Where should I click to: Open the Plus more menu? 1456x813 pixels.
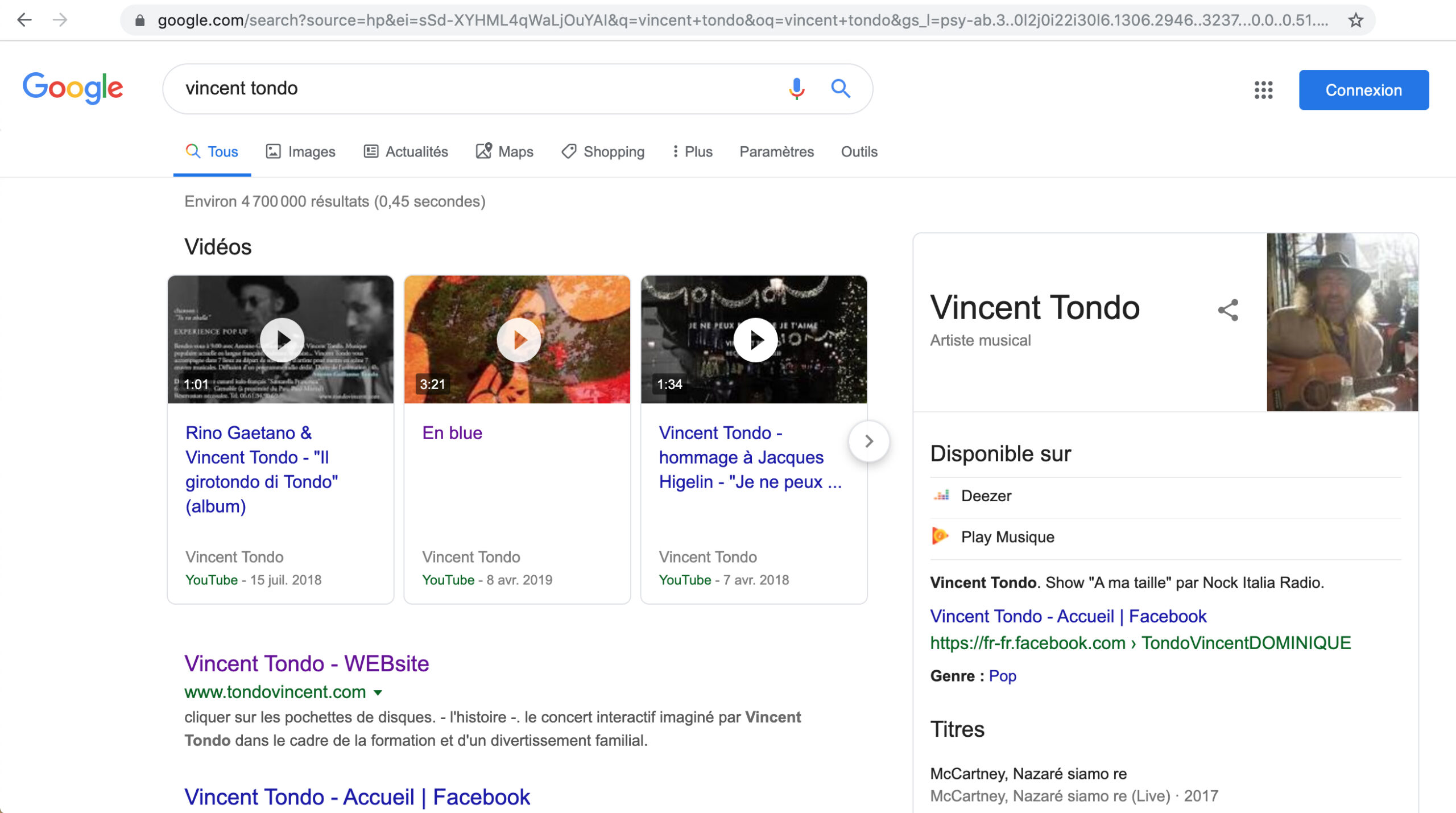(692, 152)
